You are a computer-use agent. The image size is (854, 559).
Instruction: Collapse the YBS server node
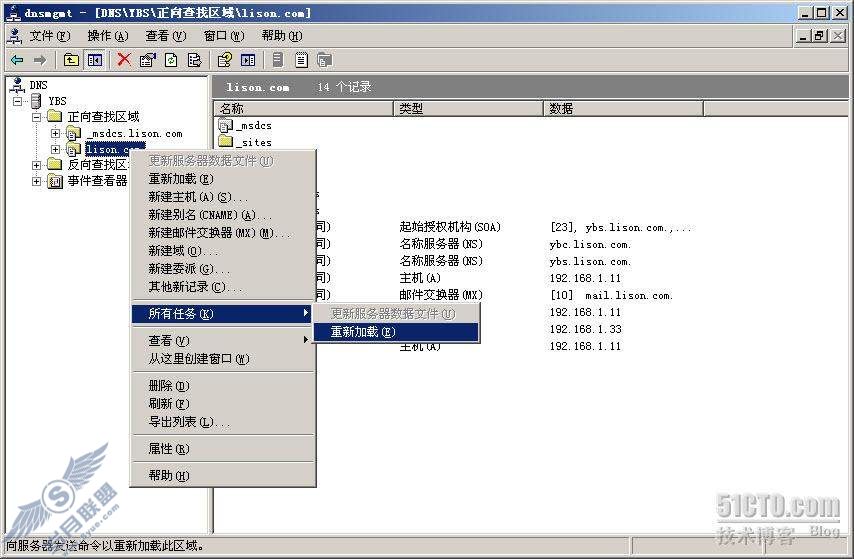pyautogui.click(x=17, y=101)
